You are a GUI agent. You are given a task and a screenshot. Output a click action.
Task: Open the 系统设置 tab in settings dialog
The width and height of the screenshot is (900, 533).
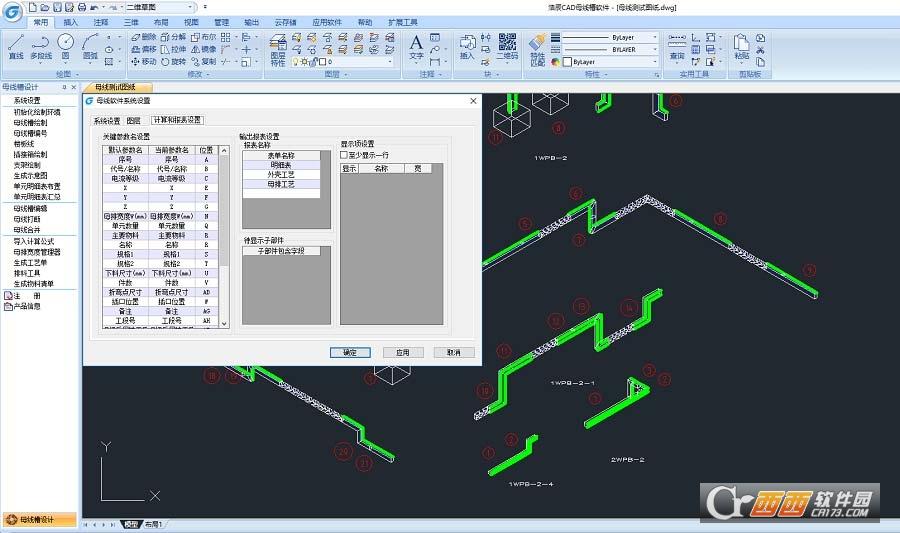(x=107, y=120)
